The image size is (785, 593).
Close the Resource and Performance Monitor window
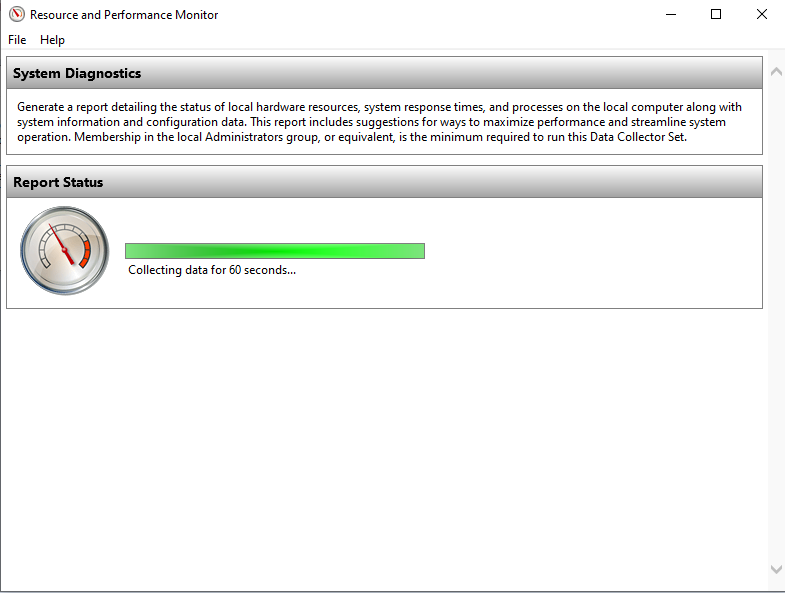(x=761, y=15)
